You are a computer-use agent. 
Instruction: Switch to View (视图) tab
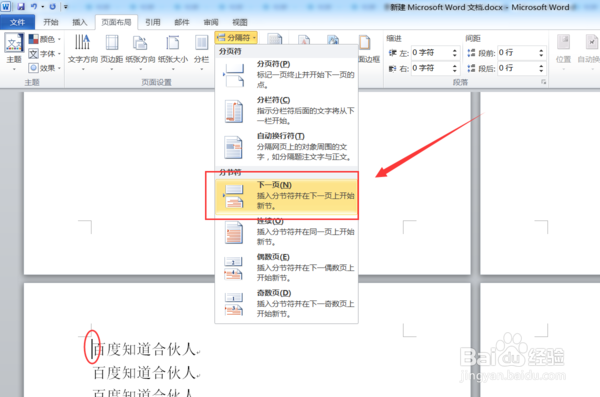[240, 22]
